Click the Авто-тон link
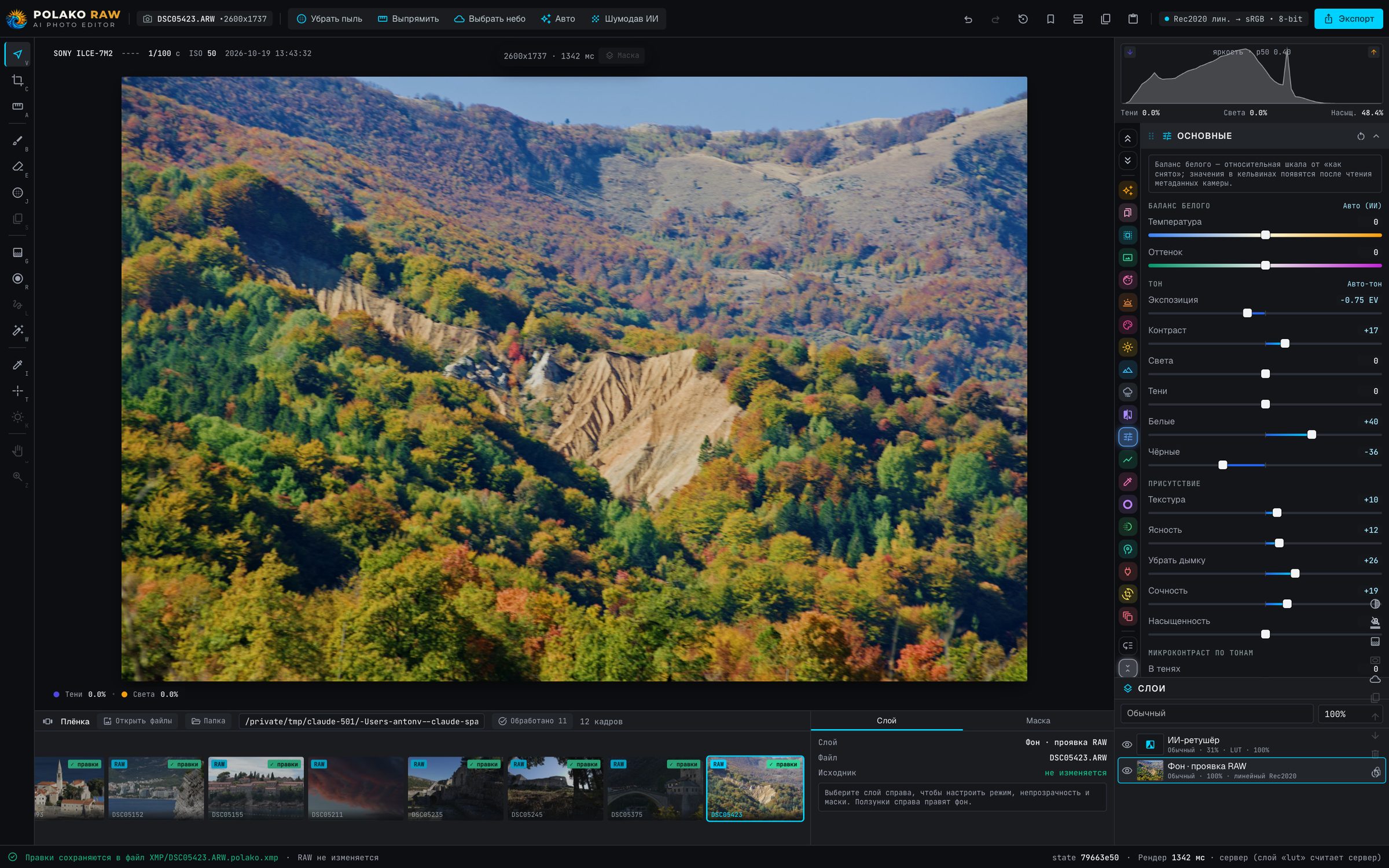The width and height of the screenshot is (1389, 868). click(1364, 284)
